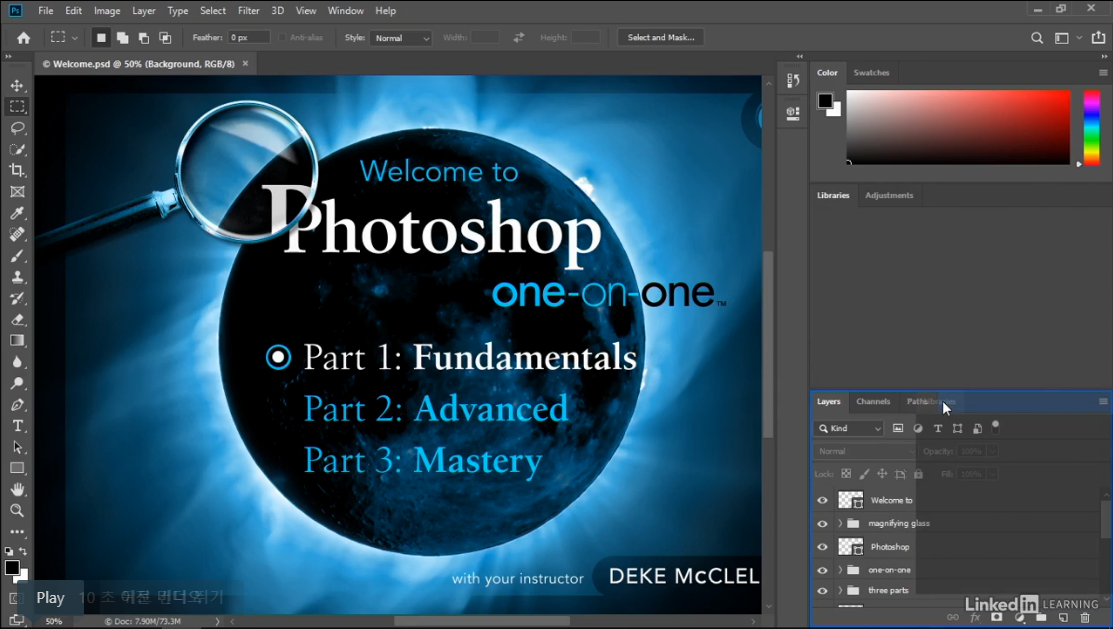Image resolution: width=1113 pixels, height=629 pixels.
Task: Filter layers for type layers
Action: (x=938, y=428)
